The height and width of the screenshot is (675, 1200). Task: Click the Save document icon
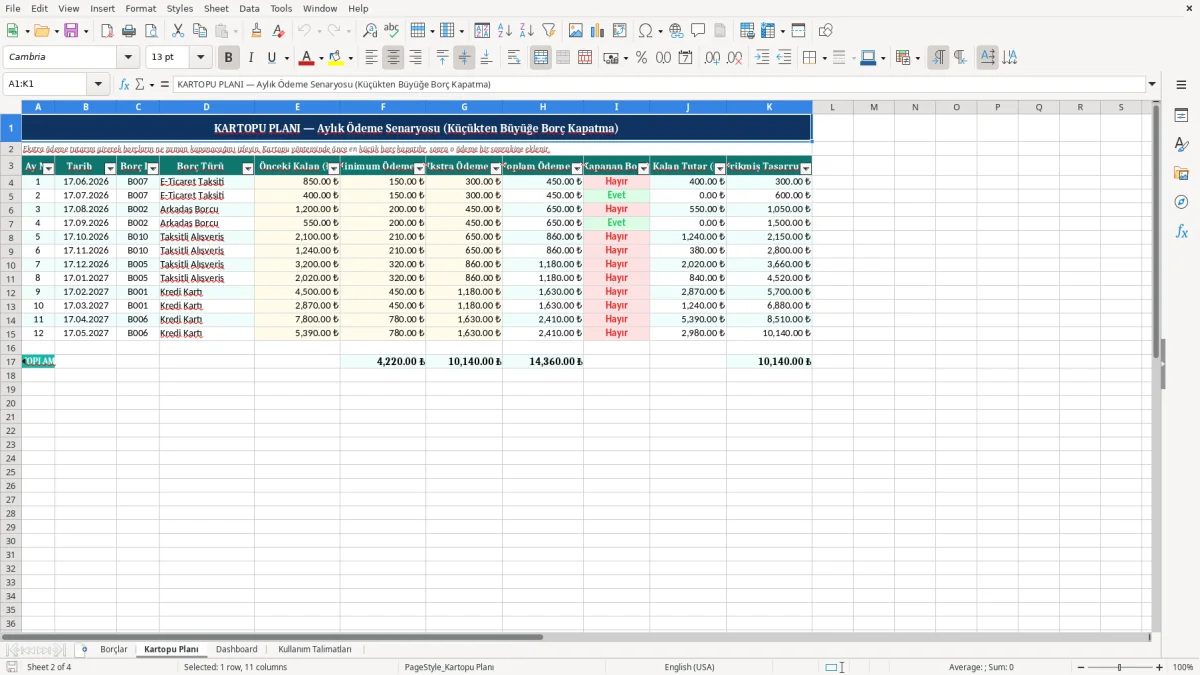pos(71,31)
